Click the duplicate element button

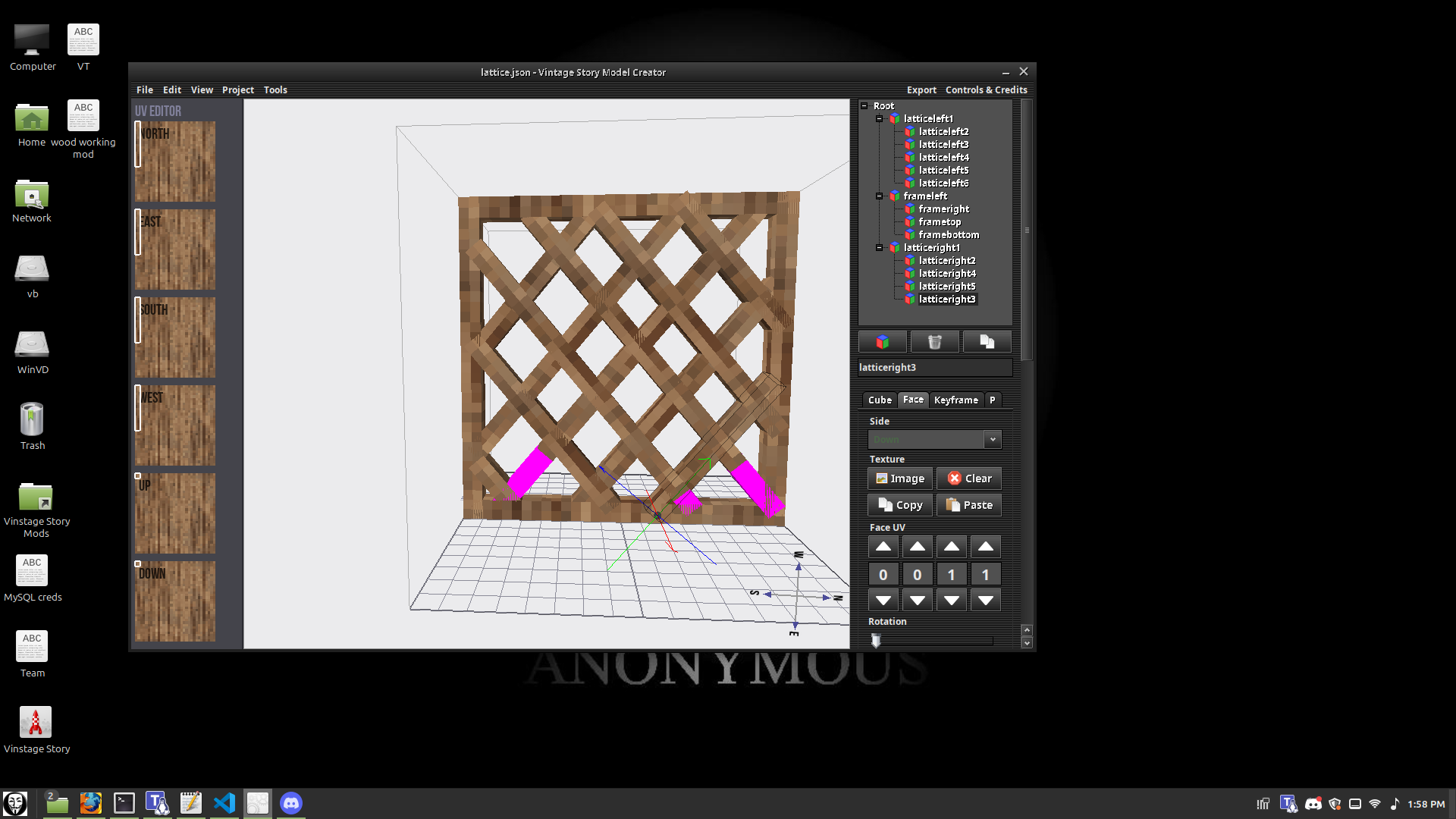tap(987, 342)
